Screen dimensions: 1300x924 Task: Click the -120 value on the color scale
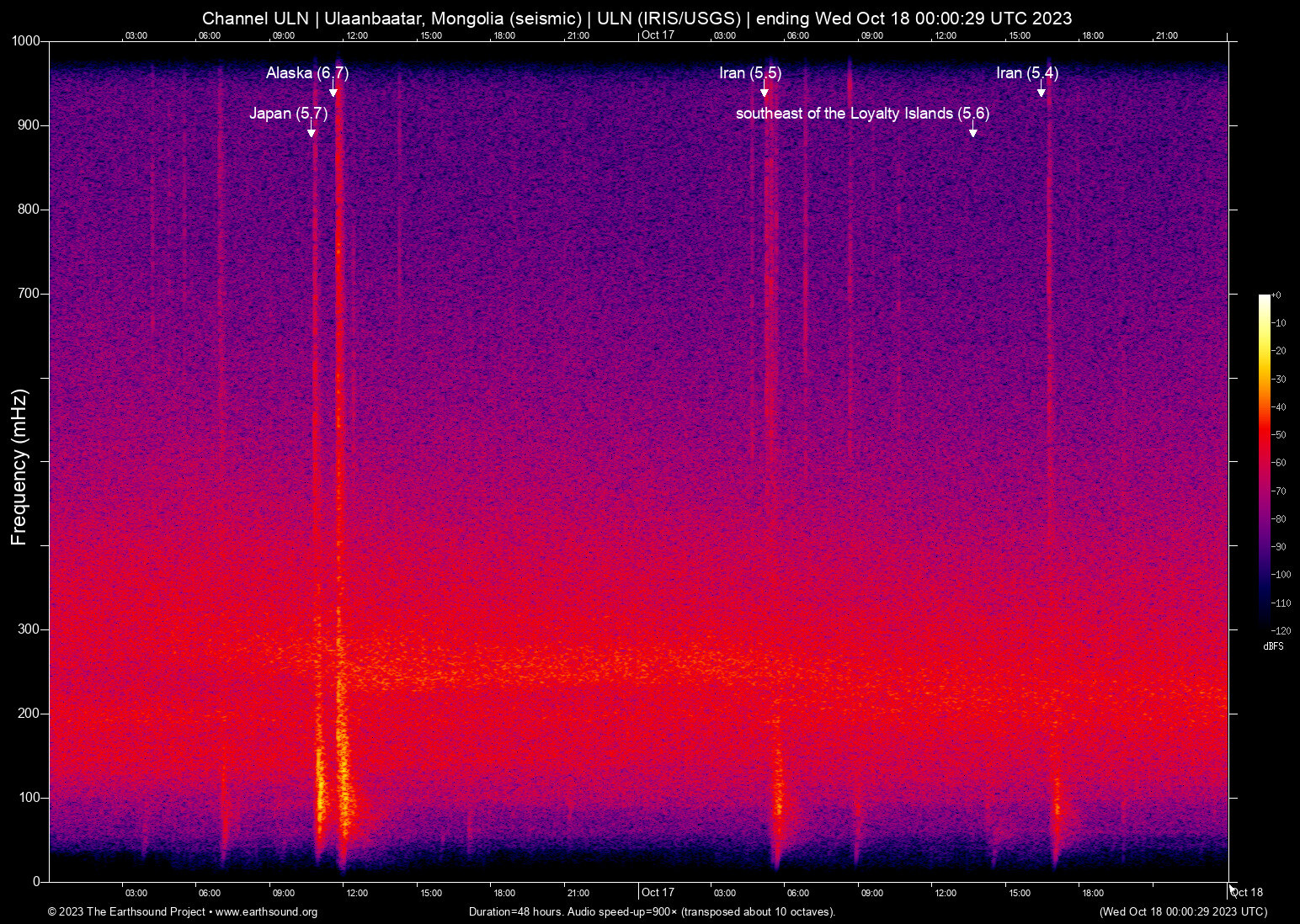[x=1281, y=631]
